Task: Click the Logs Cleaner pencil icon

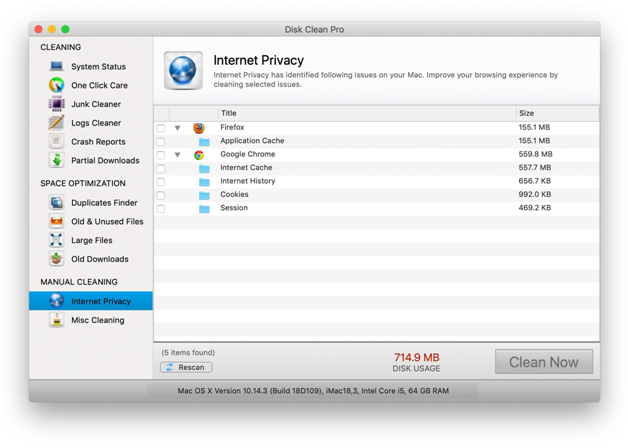Action: pos(56,123)
